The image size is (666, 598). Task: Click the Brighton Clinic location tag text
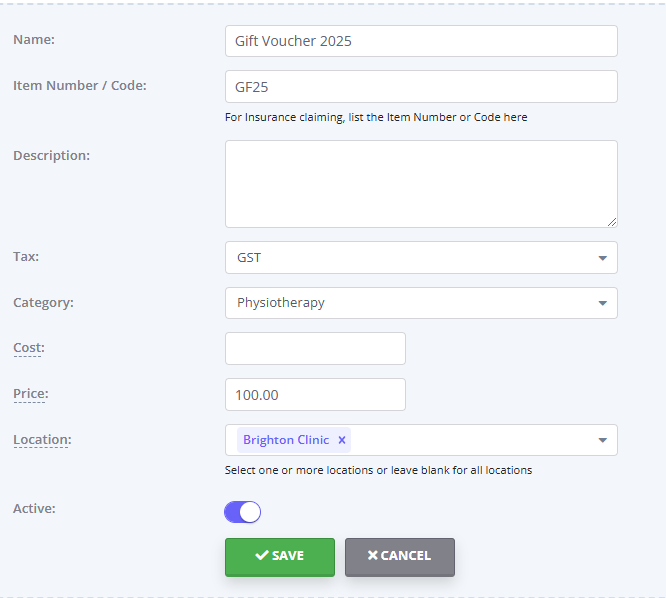286,440
